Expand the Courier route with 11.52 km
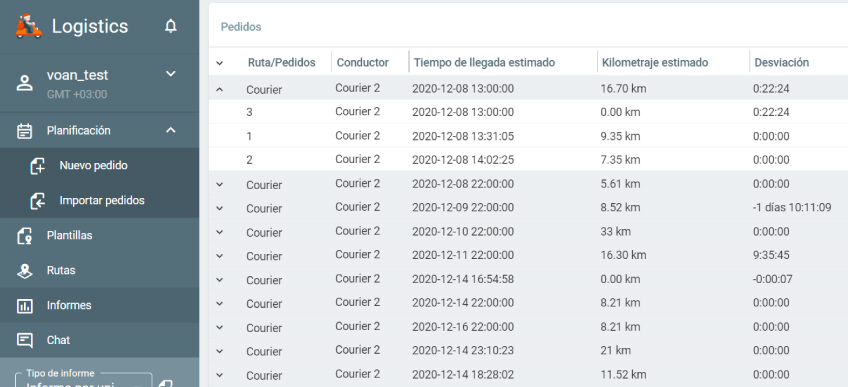Viewport: 848px width, 387px height. coord(220,375)
